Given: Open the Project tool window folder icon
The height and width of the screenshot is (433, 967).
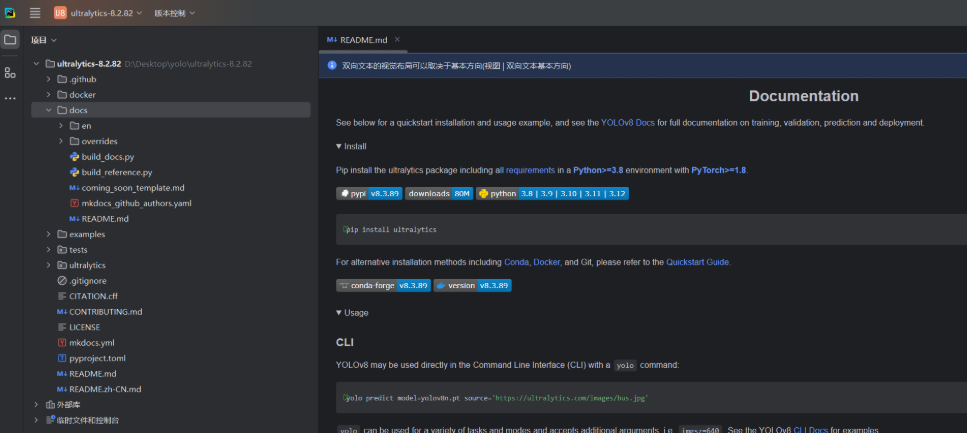Looking at the screenshot, I should (10, 40).
